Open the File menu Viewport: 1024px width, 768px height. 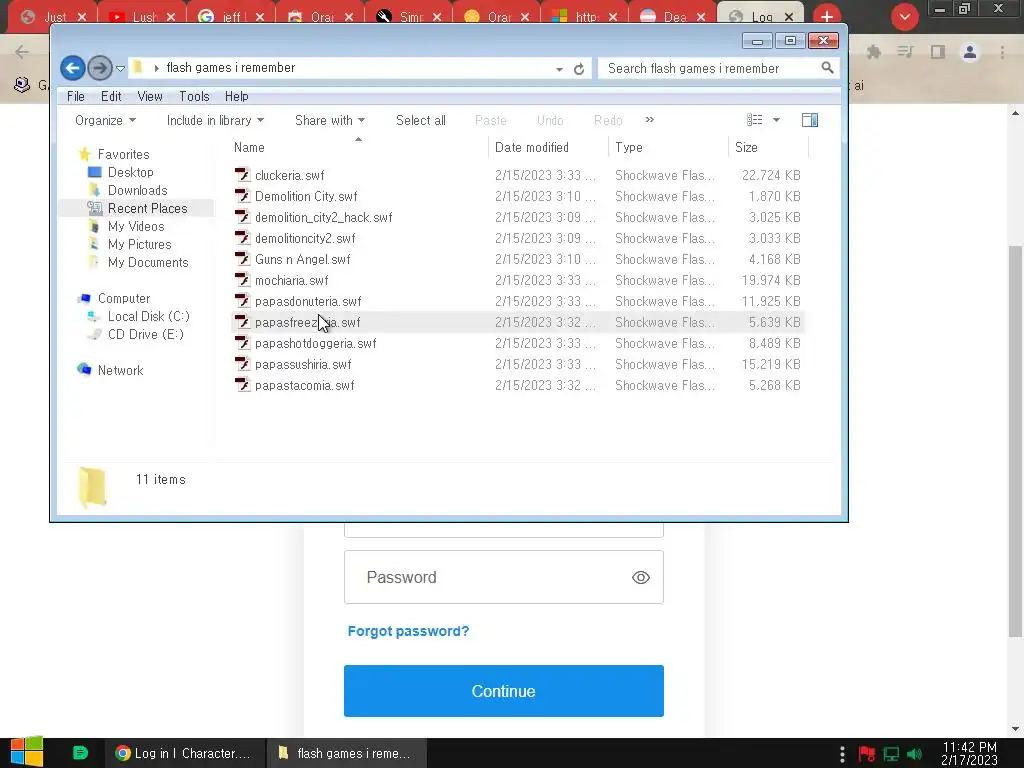tap(76, 97)
